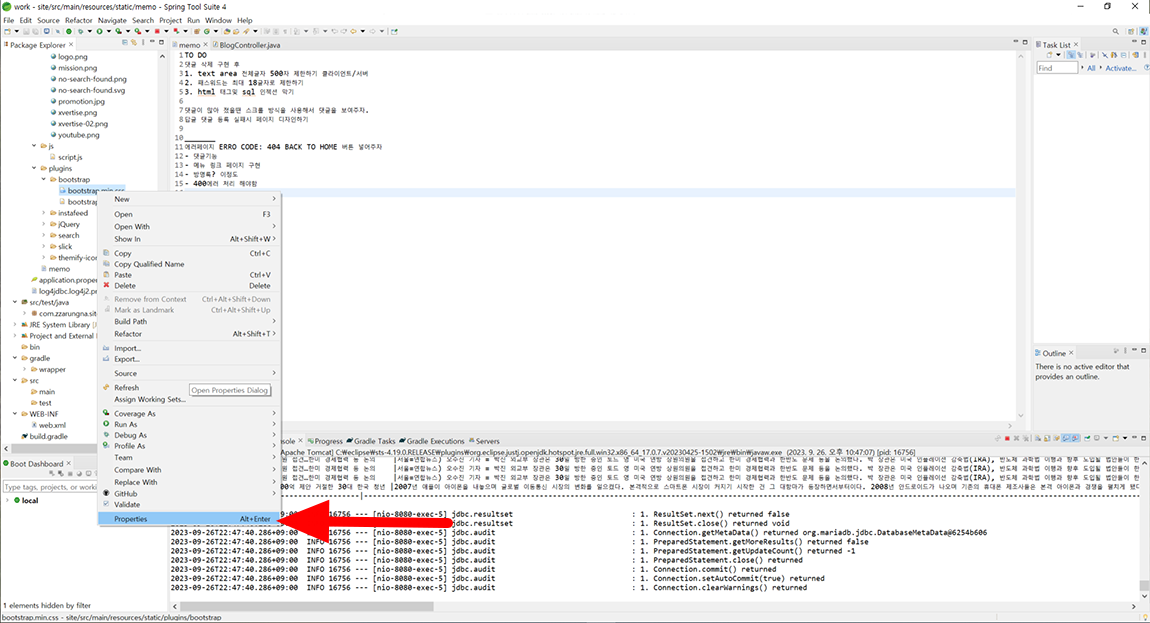
Task: Click the red Terminate toolbar icon
Action: 157,32
